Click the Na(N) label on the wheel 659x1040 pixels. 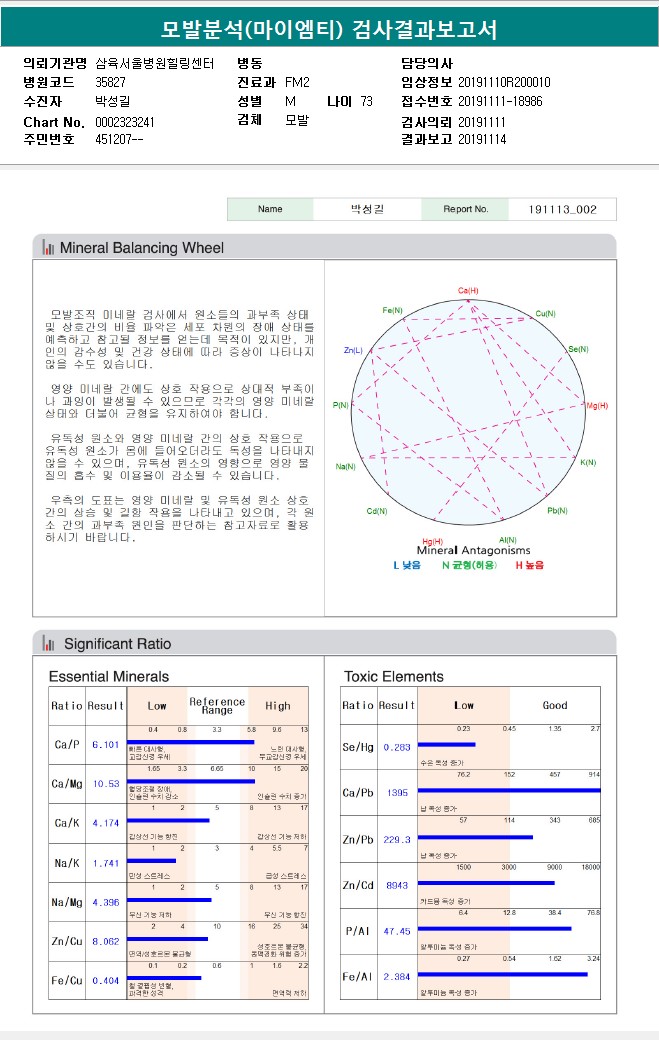(x=345, y=466)
